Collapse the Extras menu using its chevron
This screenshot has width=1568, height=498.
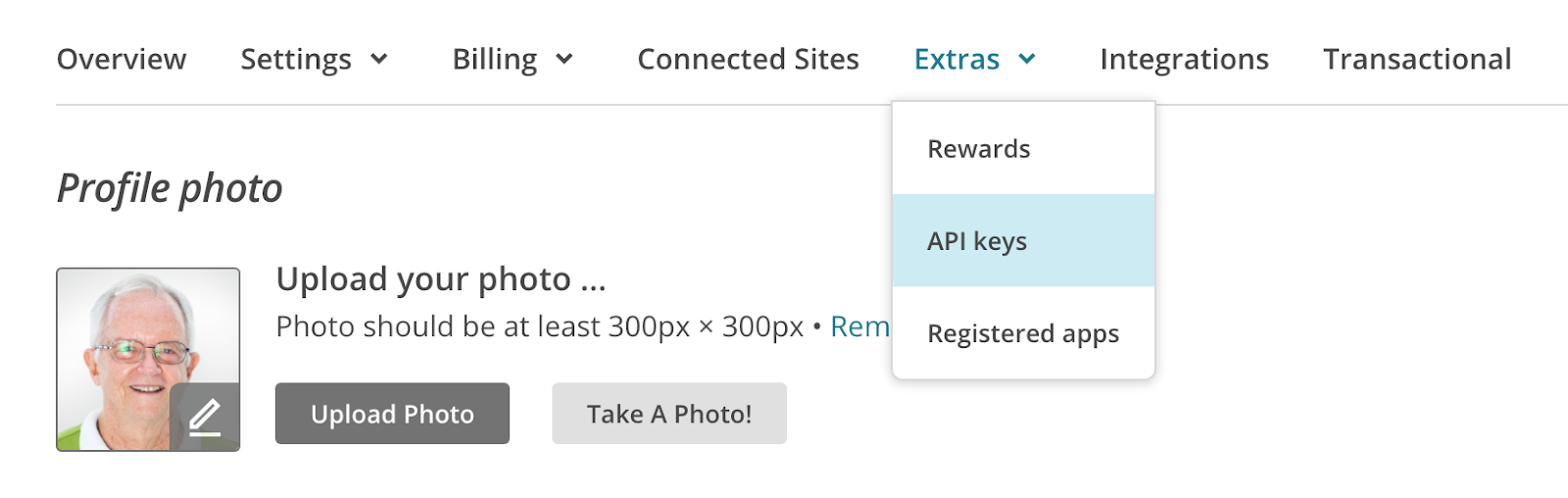tap(1027, 60)
